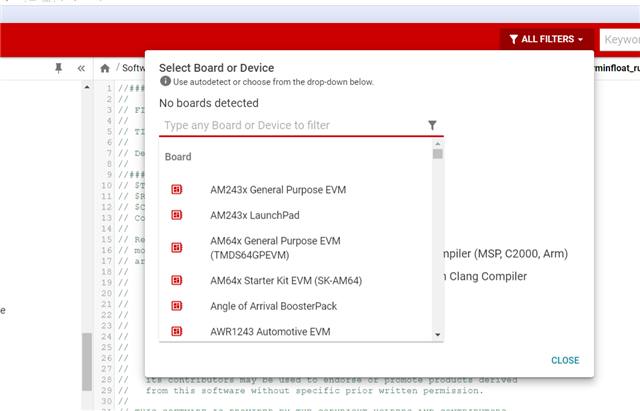This screenshot has width=640, height=411.
Task: Click the Keyword search field
Action: 620,40
